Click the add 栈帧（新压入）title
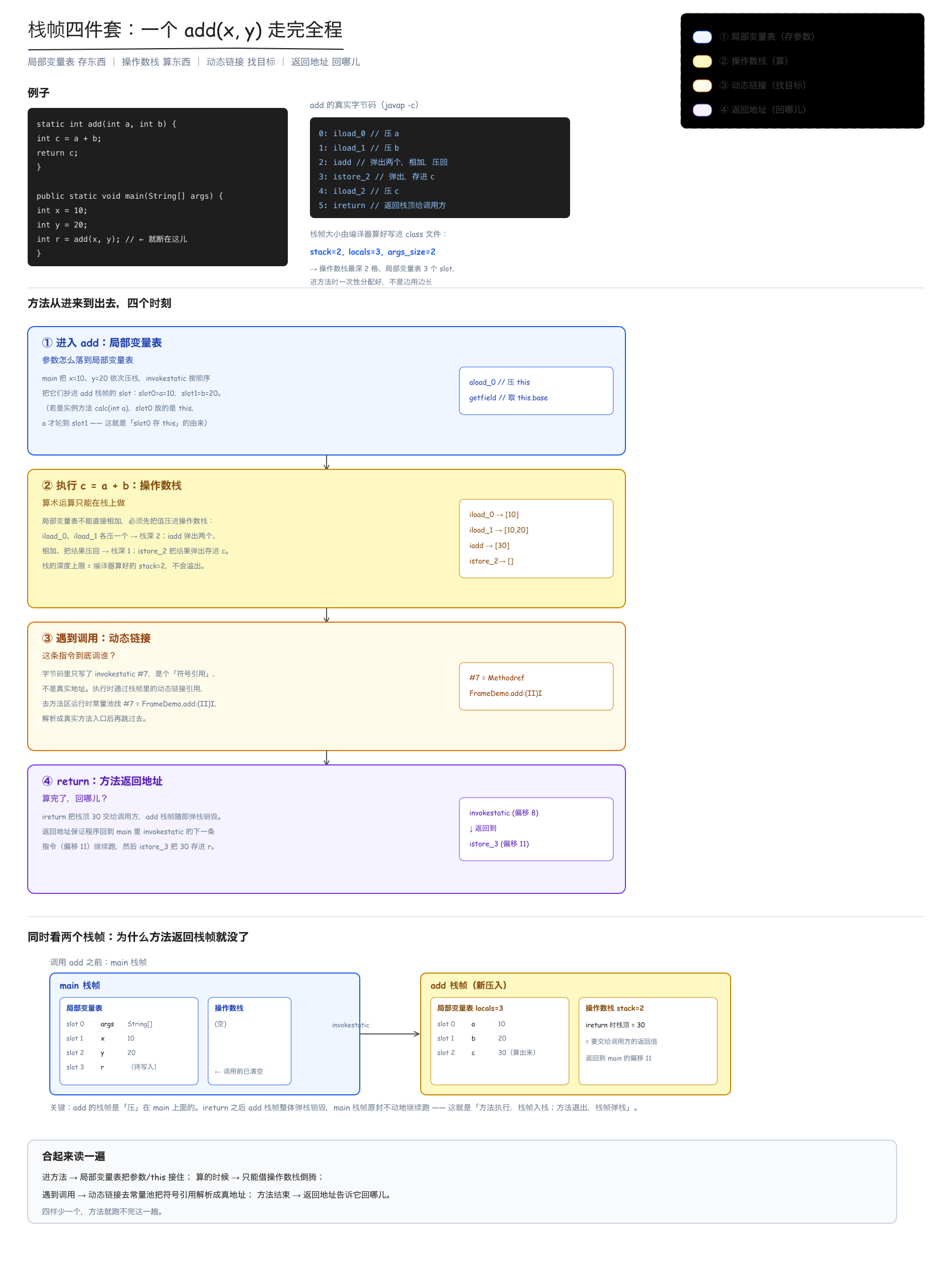Image resolution: width=952 pixels, height=1262 pixels. 468,986
